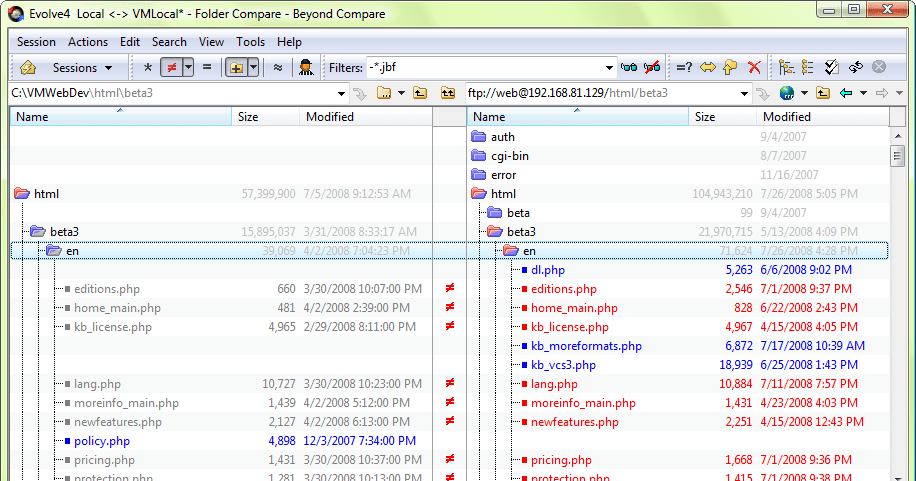916x481 pixels.
Task: Click the left browse for folder icon
Action: 384,93
